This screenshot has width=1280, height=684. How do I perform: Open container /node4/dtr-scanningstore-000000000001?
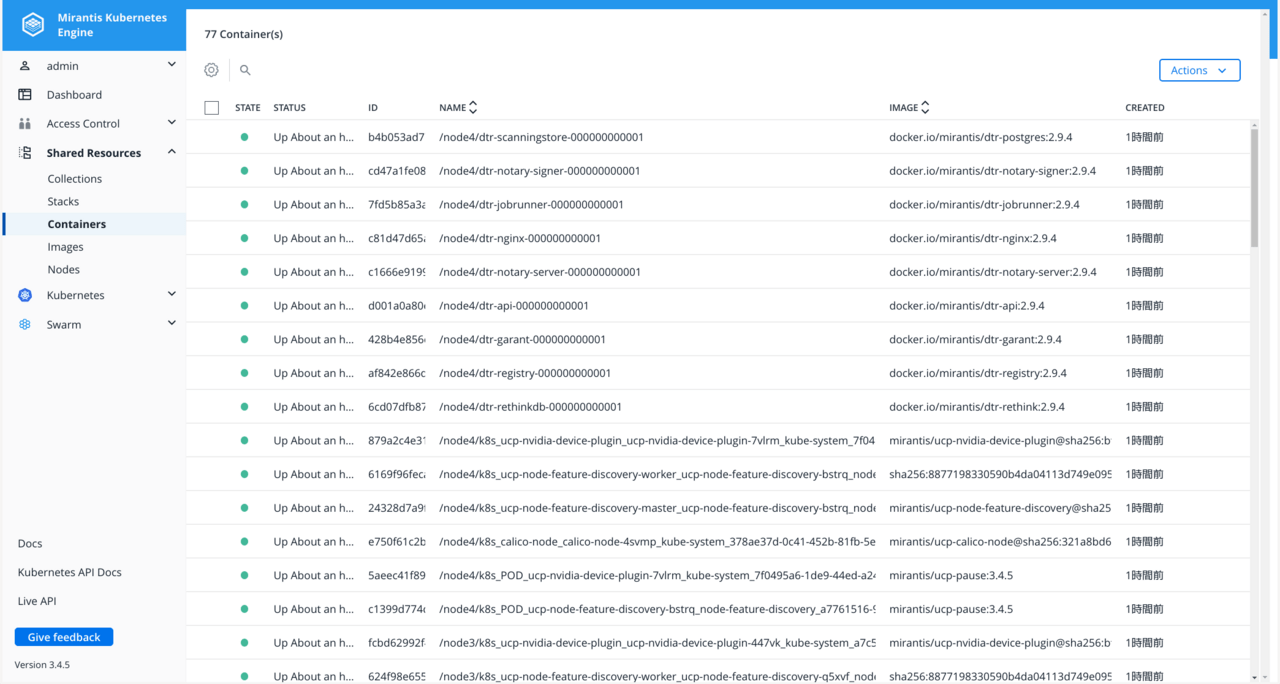pyautogui.click(x=541, y=137)
